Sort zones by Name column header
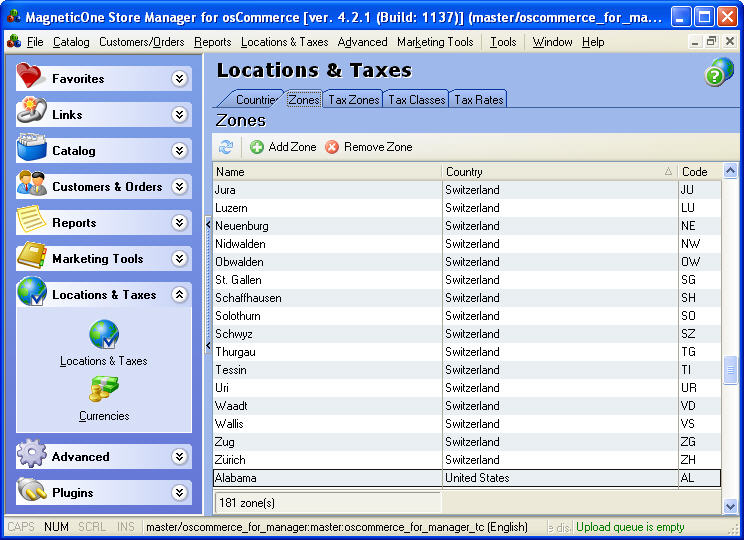This screenshot has width=744, height=540. tap(327, 172)
